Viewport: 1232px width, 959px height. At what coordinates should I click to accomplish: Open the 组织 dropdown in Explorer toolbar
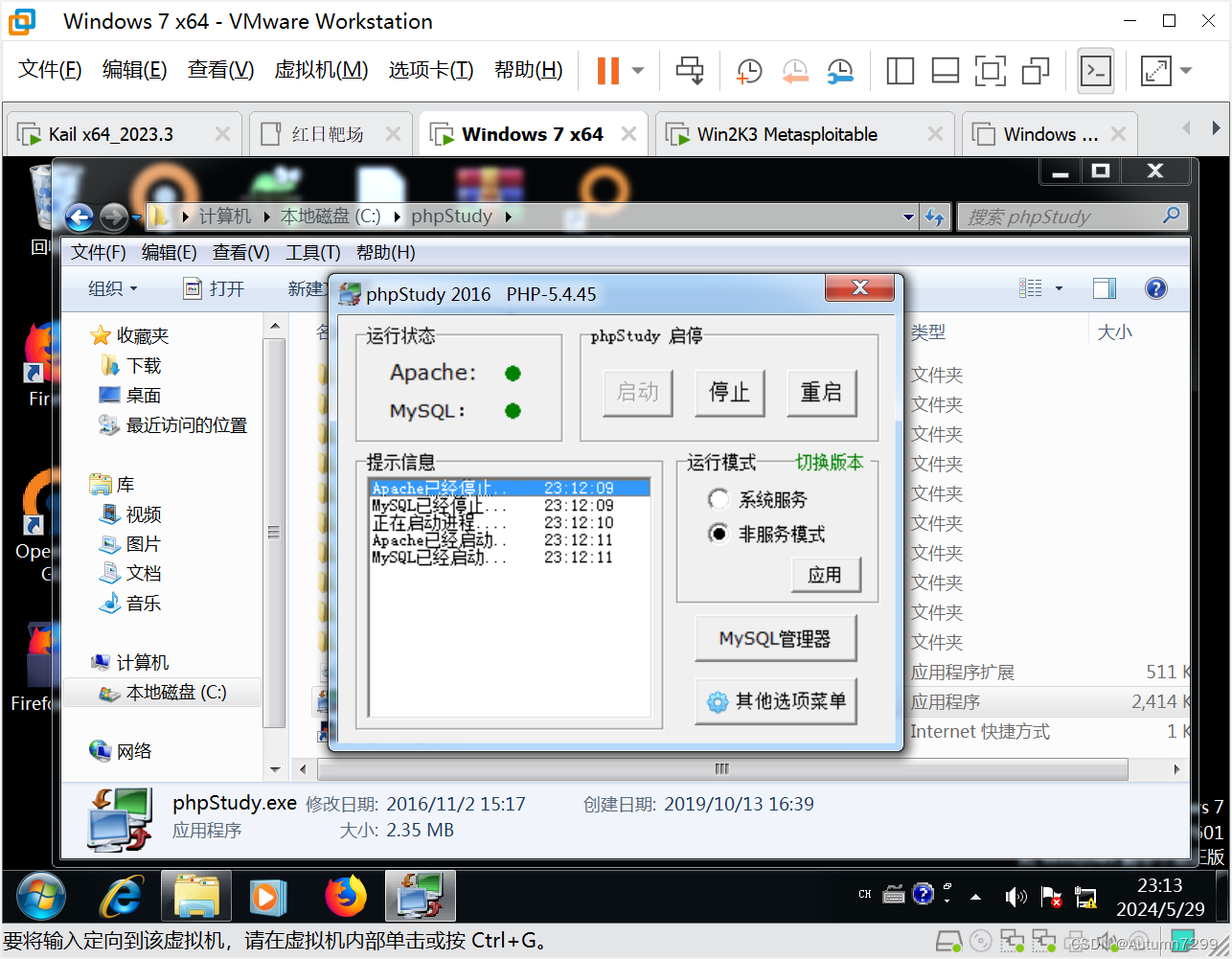113,288
